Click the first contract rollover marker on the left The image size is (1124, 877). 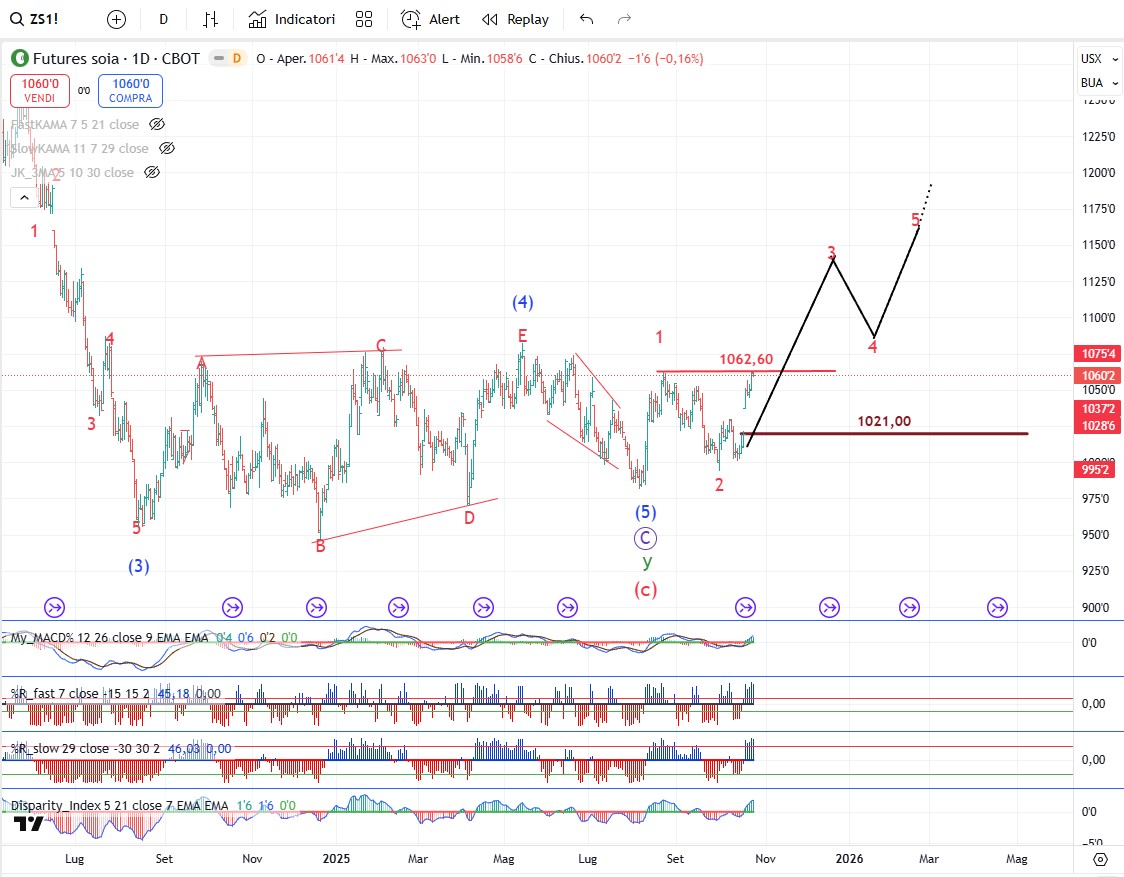(x=54, y=608)
